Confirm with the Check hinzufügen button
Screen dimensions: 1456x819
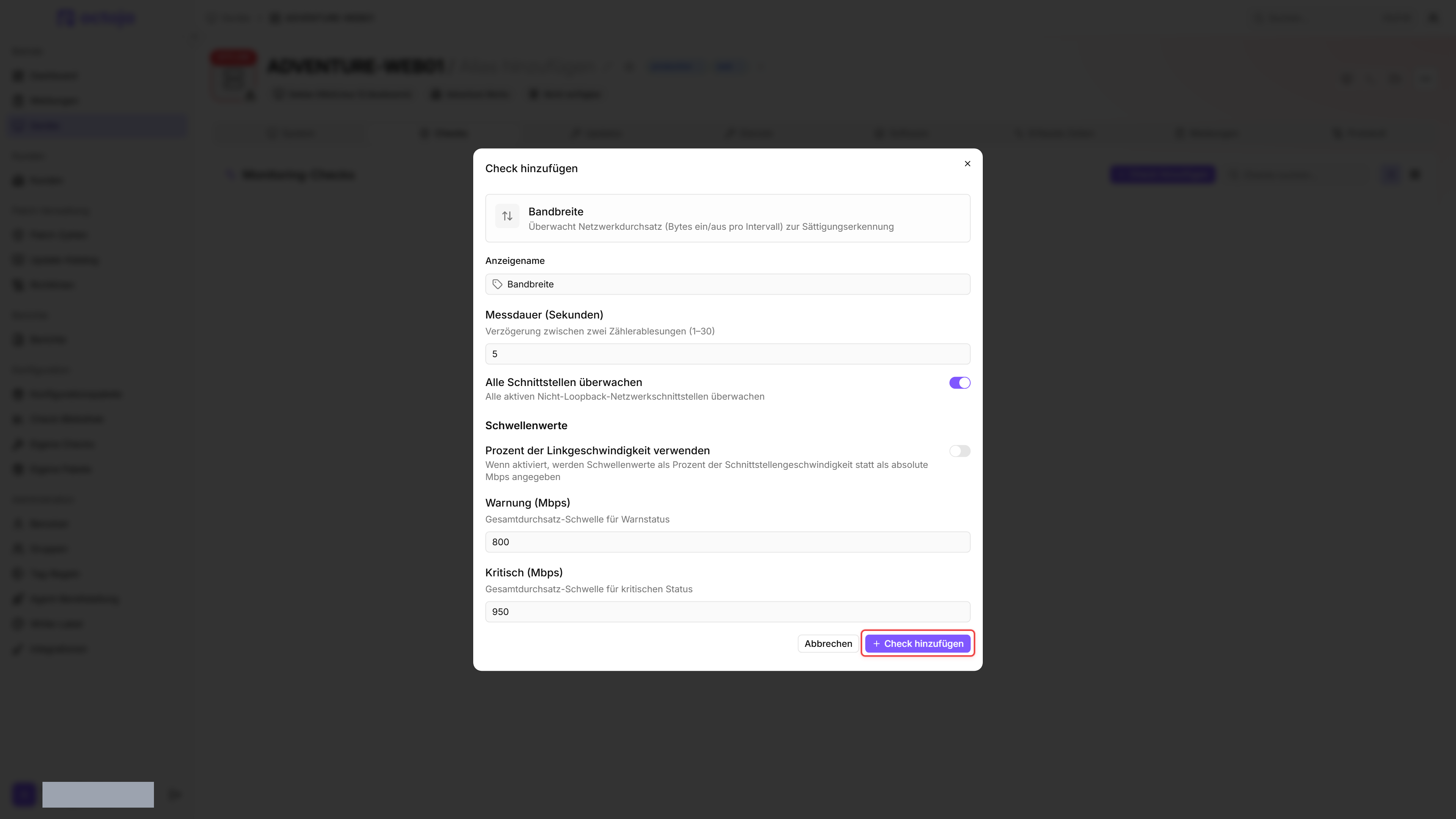[917, 644]
